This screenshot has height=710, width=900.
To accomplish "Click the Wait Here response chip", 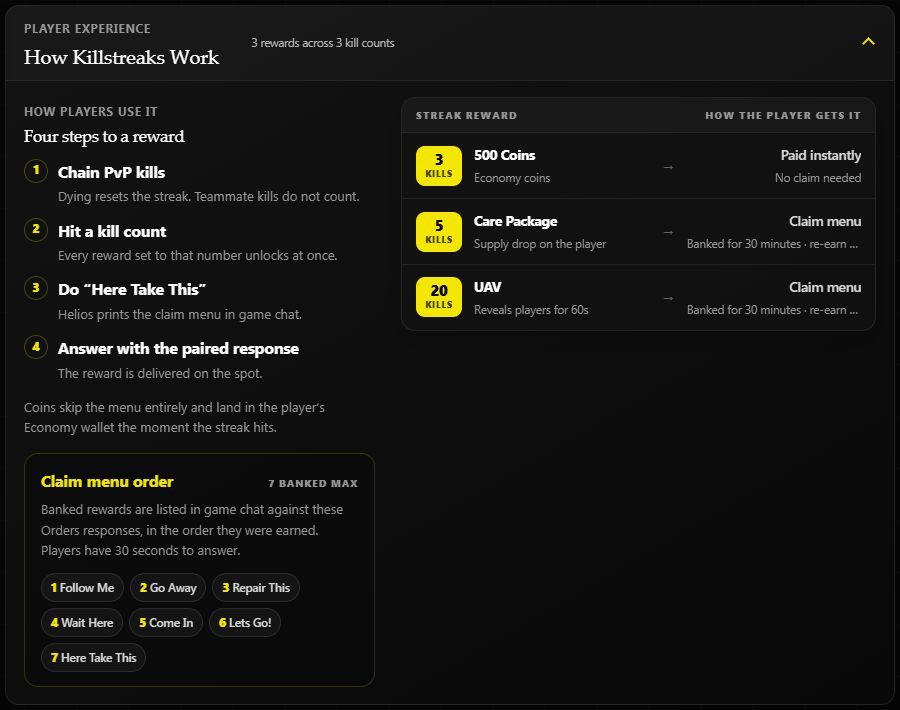I will click(x=82, y=623).
